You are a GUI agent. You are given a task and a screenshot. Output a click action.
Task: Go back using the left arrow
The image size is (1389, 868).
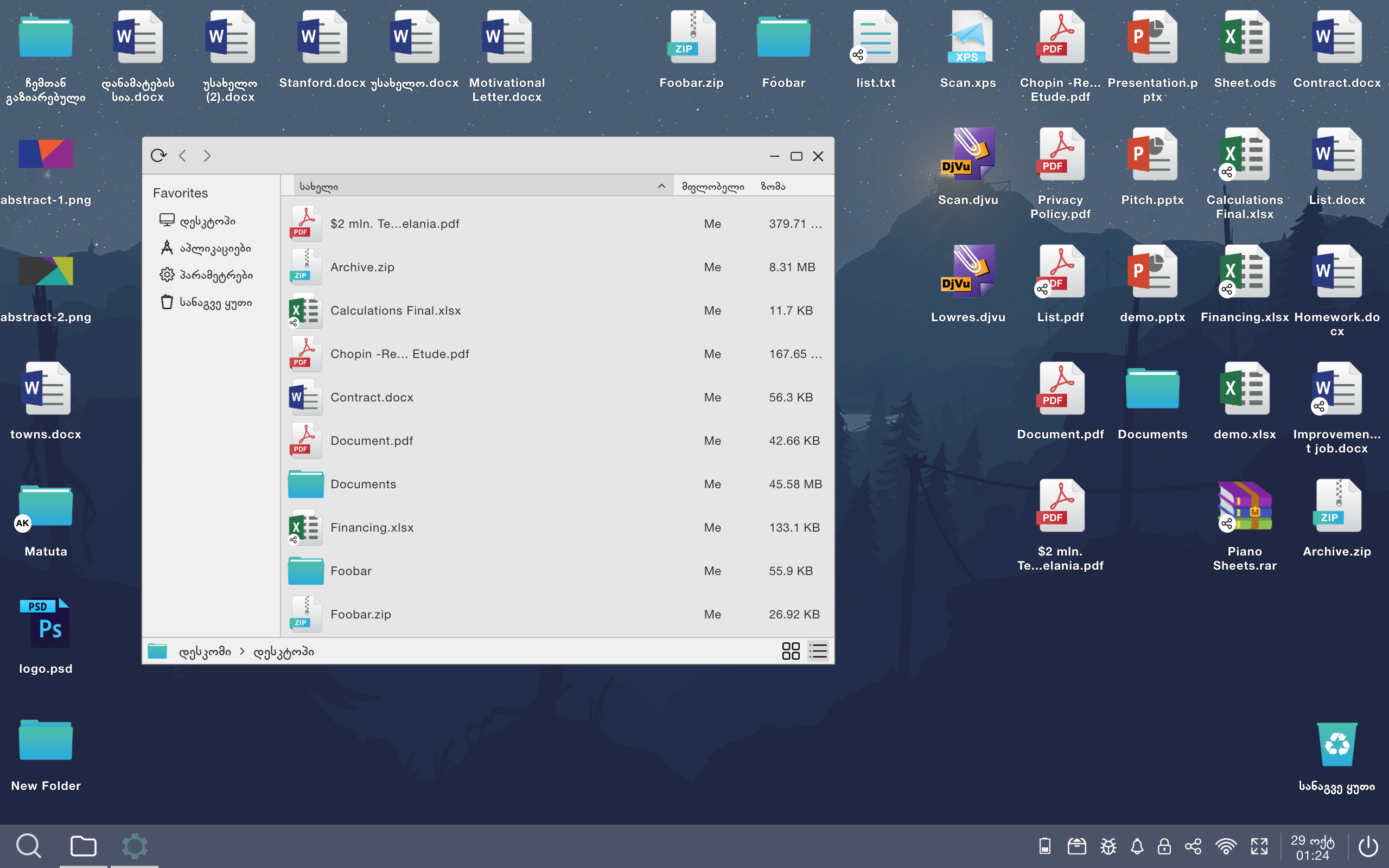coord(182,156)
